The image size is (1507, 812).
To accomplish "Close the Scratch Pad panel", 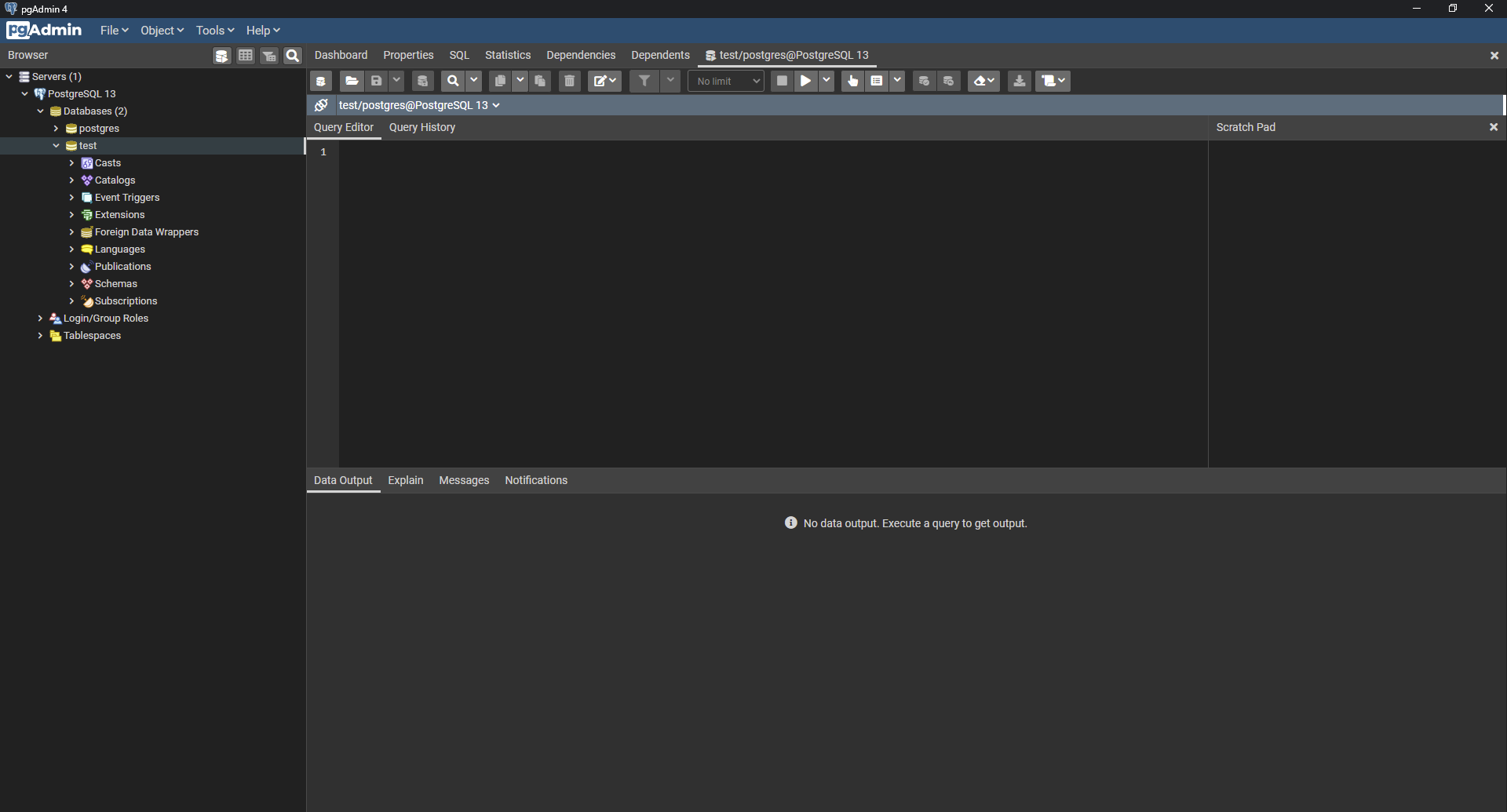I will click(x=1494, y=127).
